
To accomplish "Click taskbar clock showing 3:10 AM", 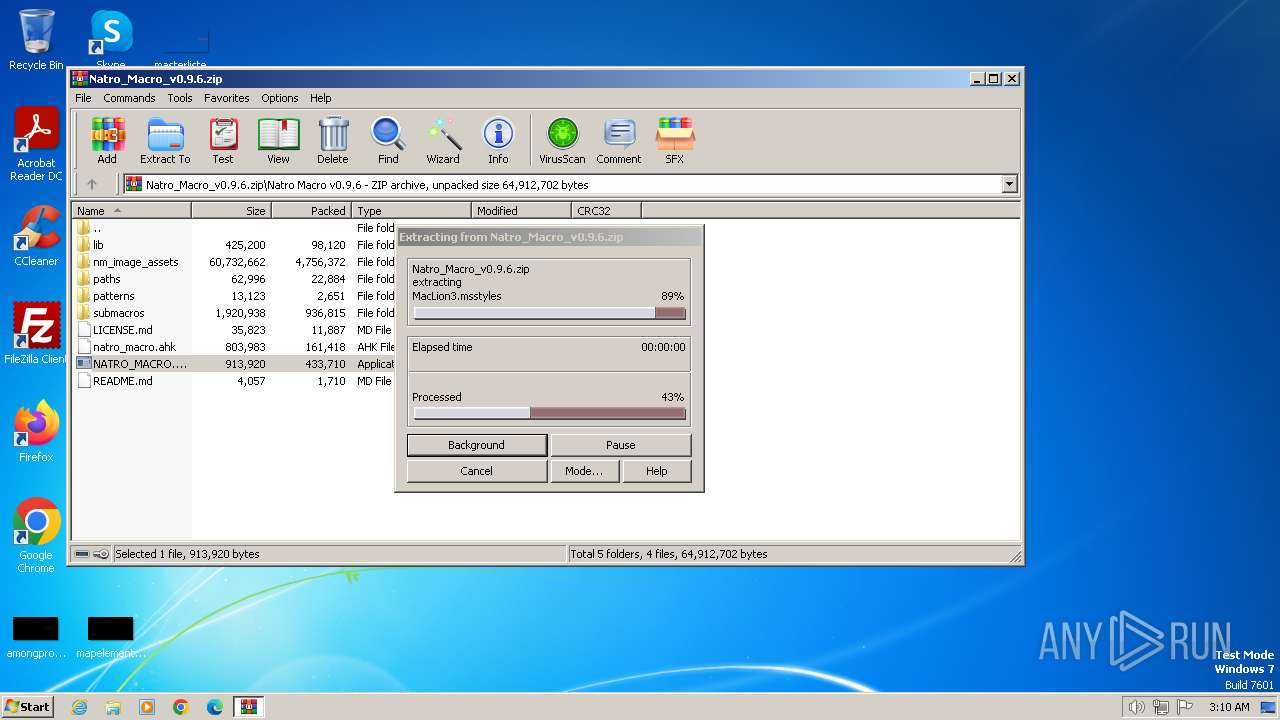I will pos(1229,707).
